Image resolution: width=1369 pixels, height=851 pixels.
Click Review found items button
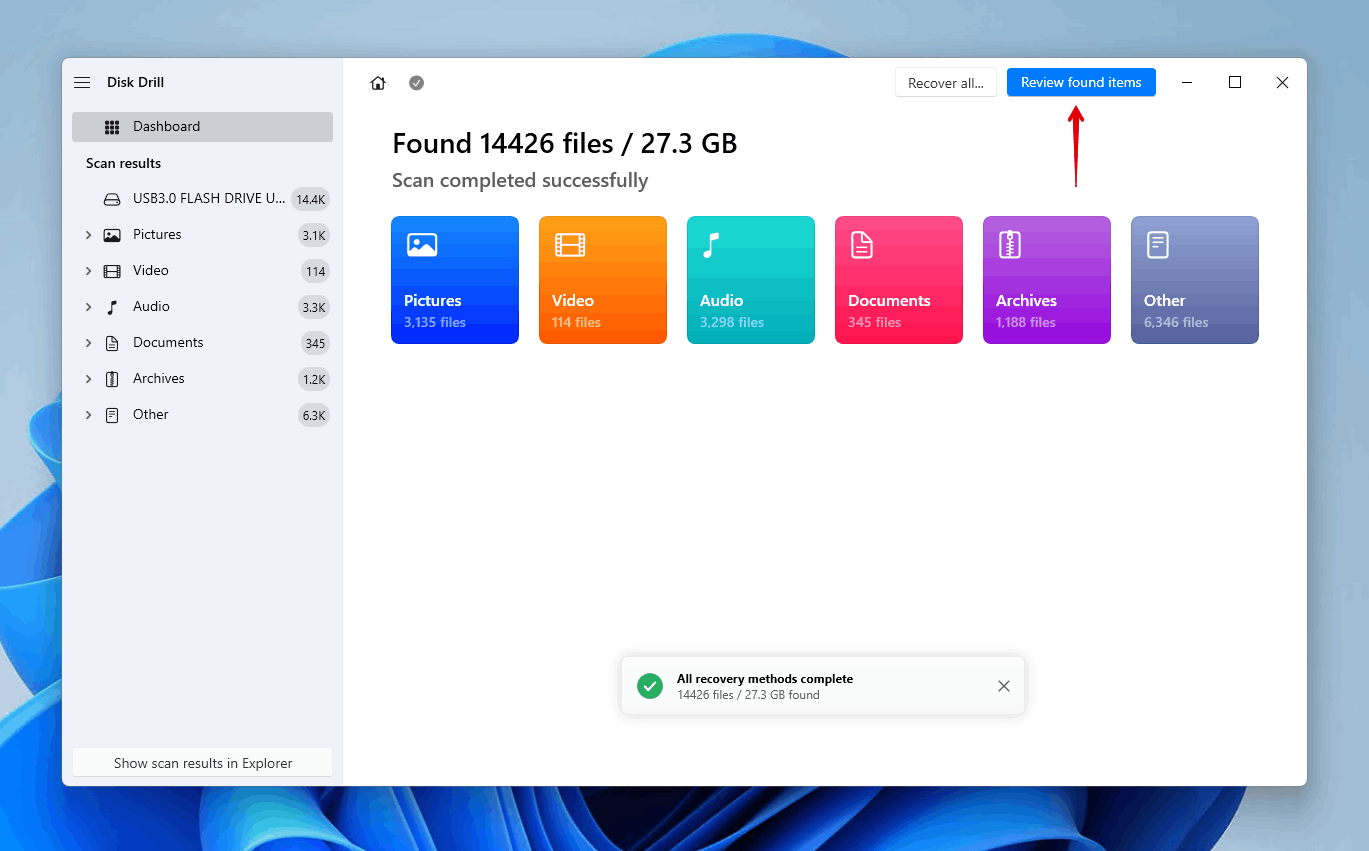[x=1081, y=83]
